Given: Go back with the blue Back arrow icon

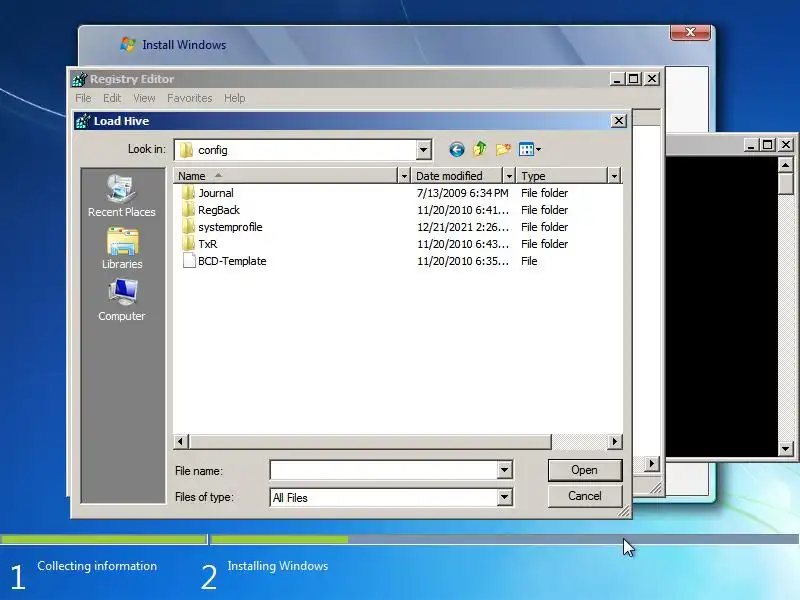Looking at the screenshot, I should click(x=457, y=149).
